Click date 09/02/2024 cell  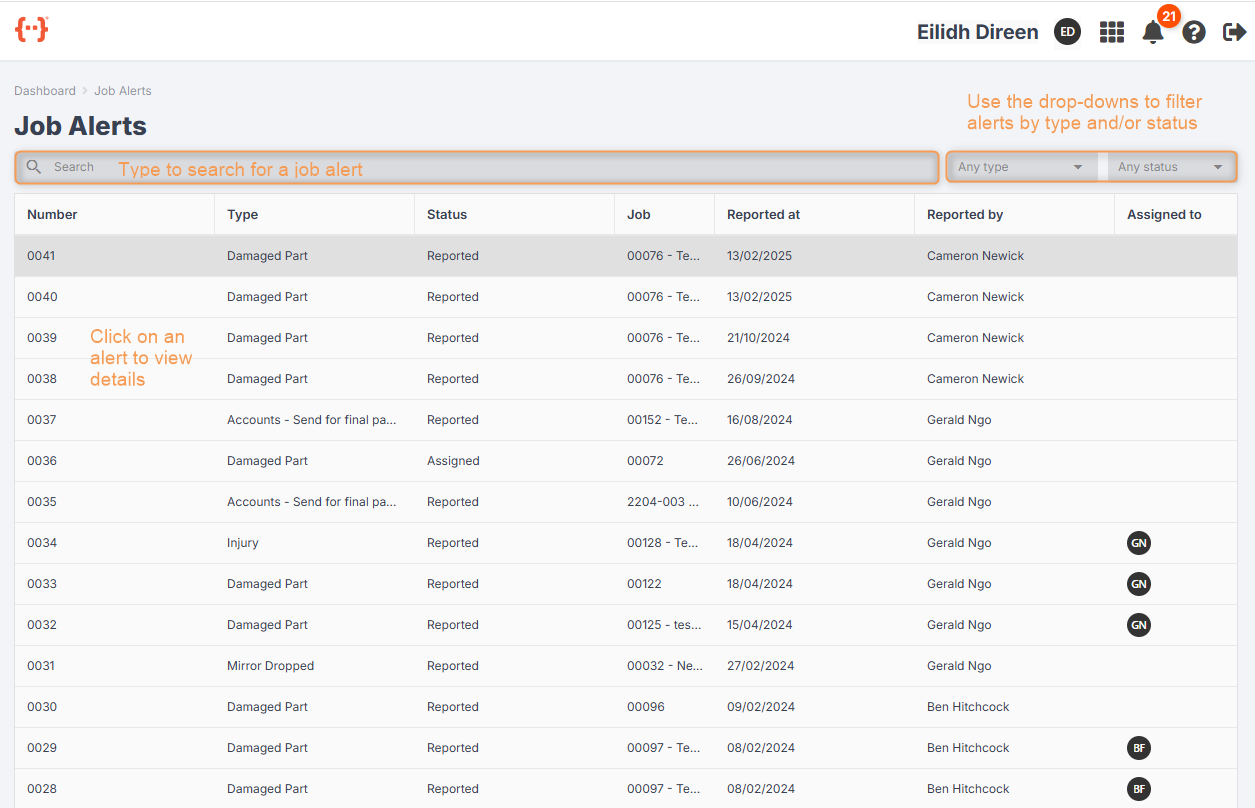pos(761,707)
